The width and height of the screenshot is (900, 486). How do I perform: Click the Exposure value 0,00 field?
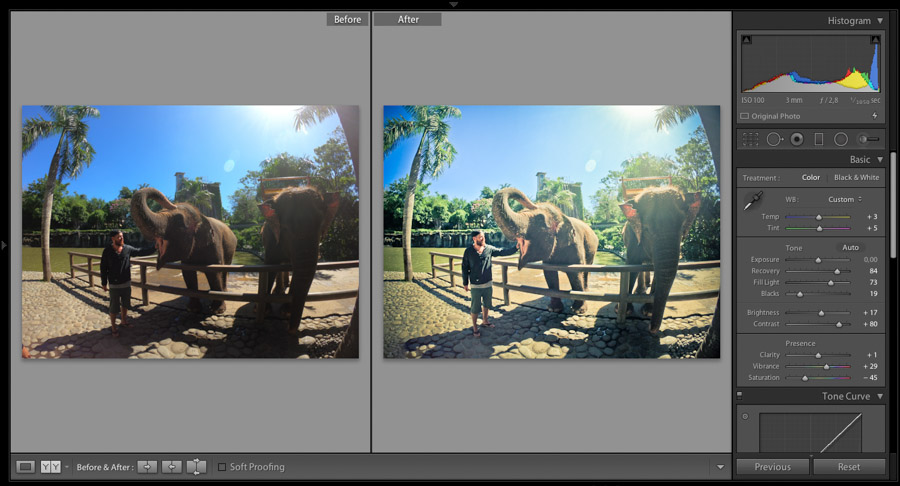click(x=870, y=259)
